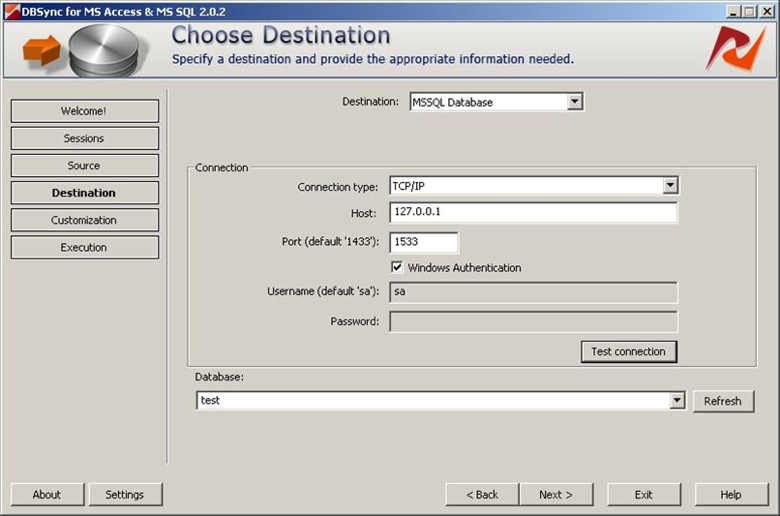Click the Username field containing sa
Image resolution: width=780 pixels, height=516 pixels.
[533, 292]
